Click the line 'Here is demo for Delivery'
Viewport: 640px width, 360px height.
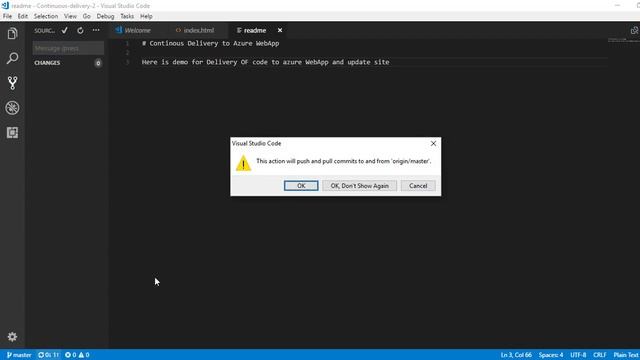coord(266,62)
